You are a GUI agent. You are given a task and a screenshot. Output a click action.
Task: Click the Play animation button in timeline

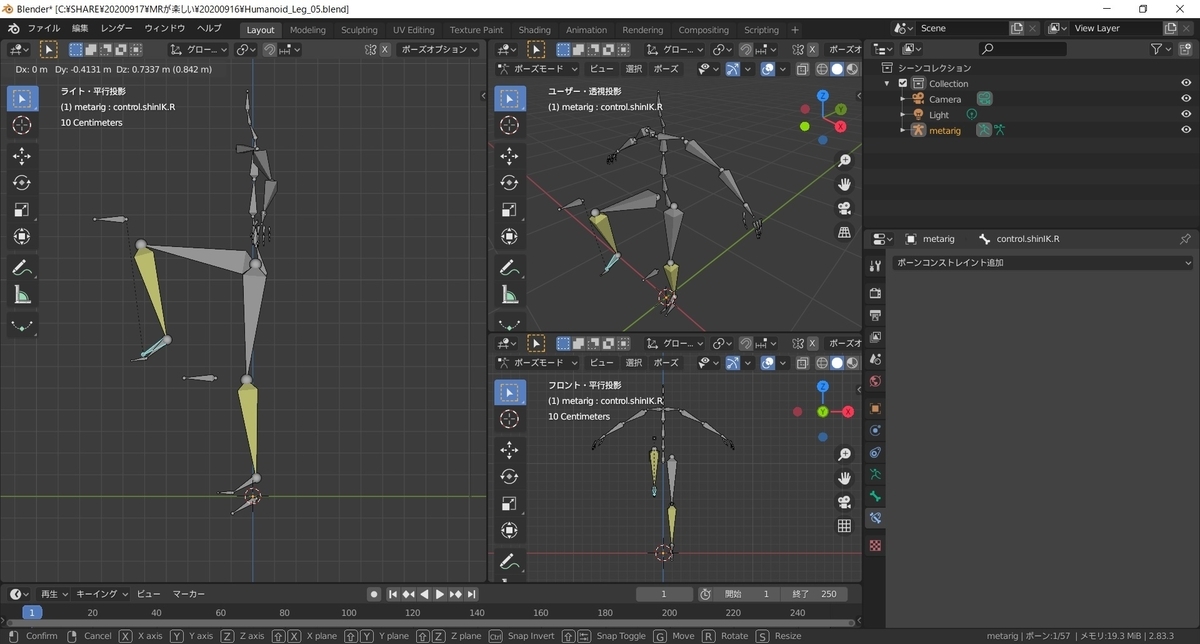pyautogui.click(x=440, y=594)
